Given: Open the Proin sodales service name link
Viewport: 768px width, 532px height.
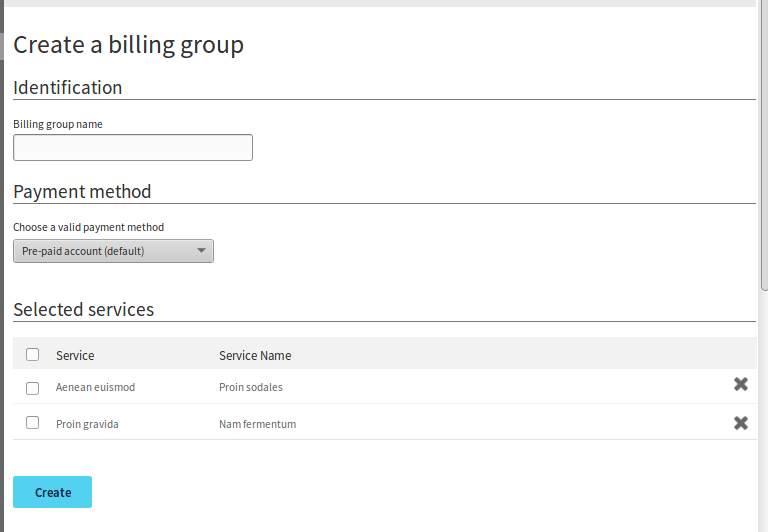Looking at the screenshot, I should [x=251, y=387].
